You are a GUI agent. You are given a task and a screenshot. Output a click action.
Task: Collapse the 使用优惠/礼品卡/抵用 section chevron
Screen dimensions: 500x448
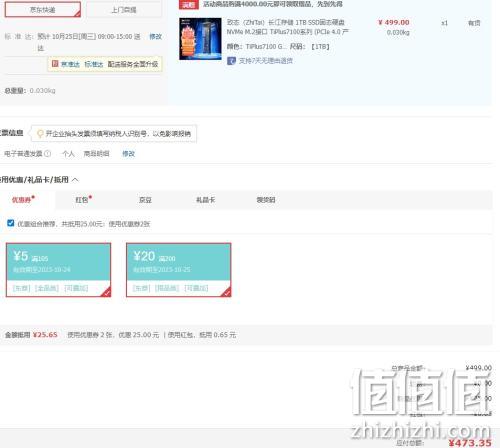click(75, 180)
